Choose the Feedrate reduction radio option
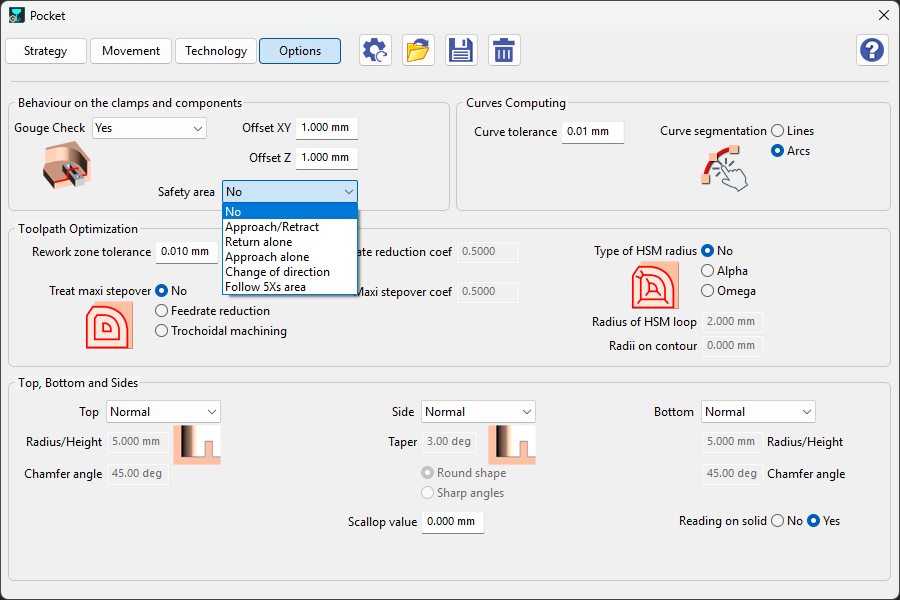This screenshot has width=900, height=600. pos(162,311)
